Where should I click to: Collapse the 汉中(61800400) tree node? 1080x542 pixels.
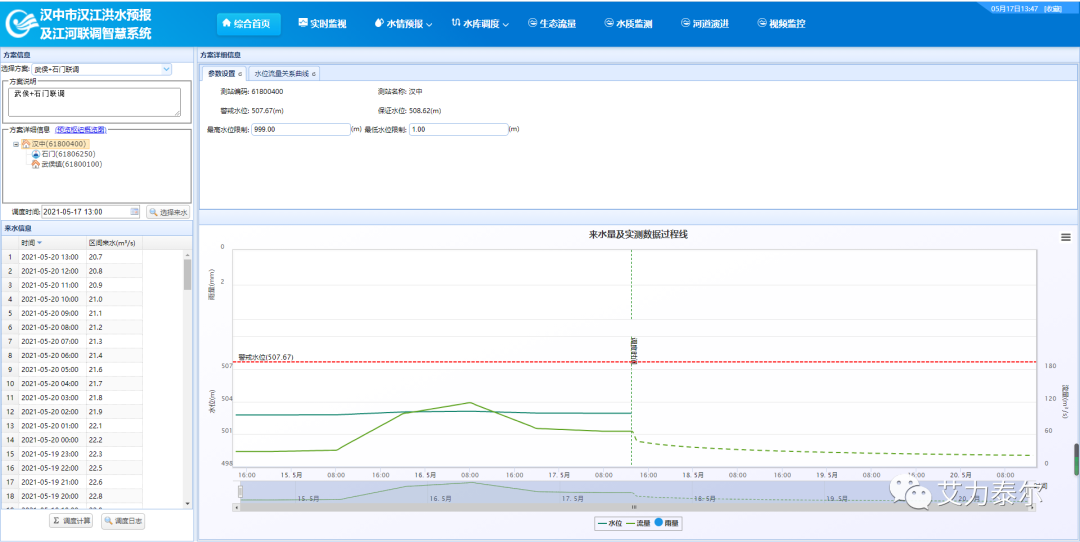tap(16, 144)
